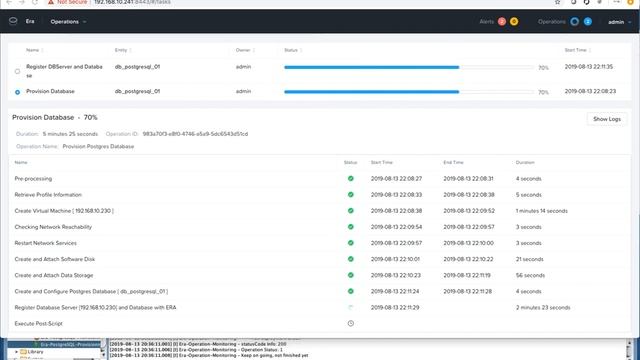The image size is (640, 360).
Task: Click the Provision Database progress bar
Action: (x=409, y=92)
